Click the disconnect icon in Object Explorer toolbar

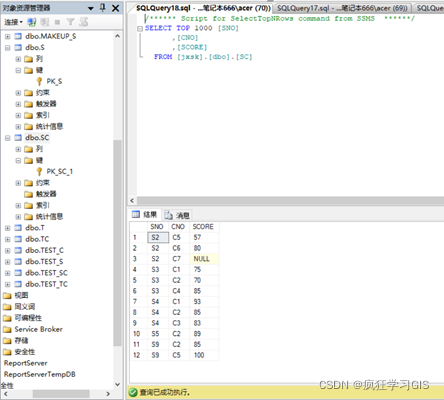pos(44,22)
